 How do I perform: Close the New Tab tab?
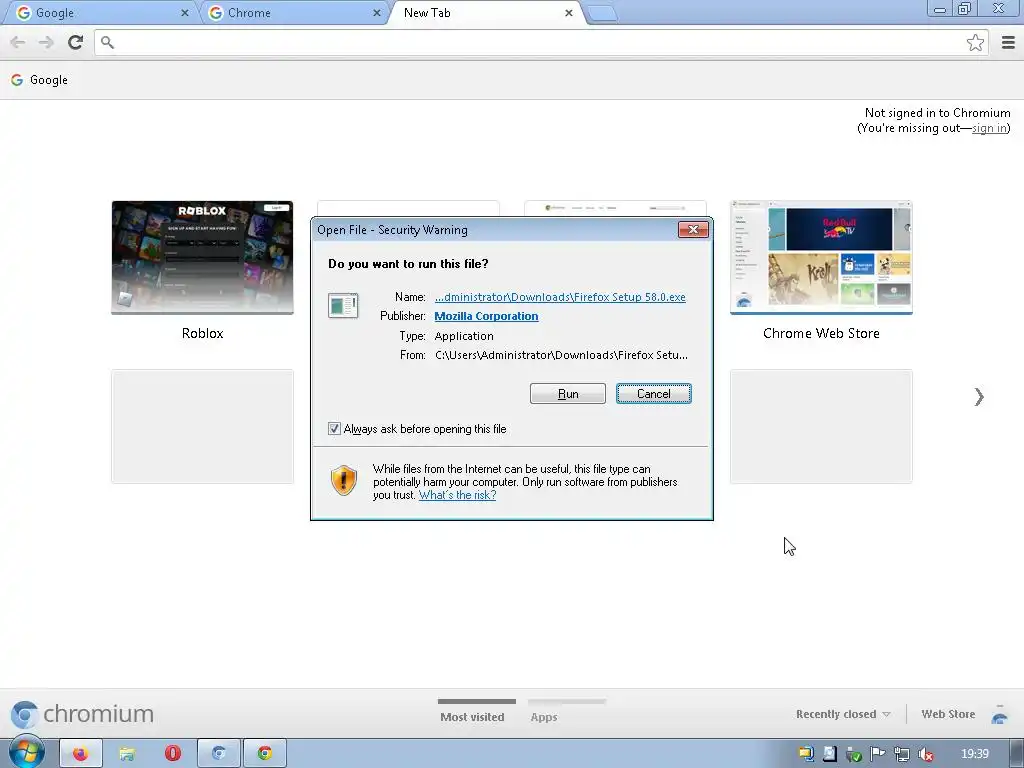tap(568, 13)
